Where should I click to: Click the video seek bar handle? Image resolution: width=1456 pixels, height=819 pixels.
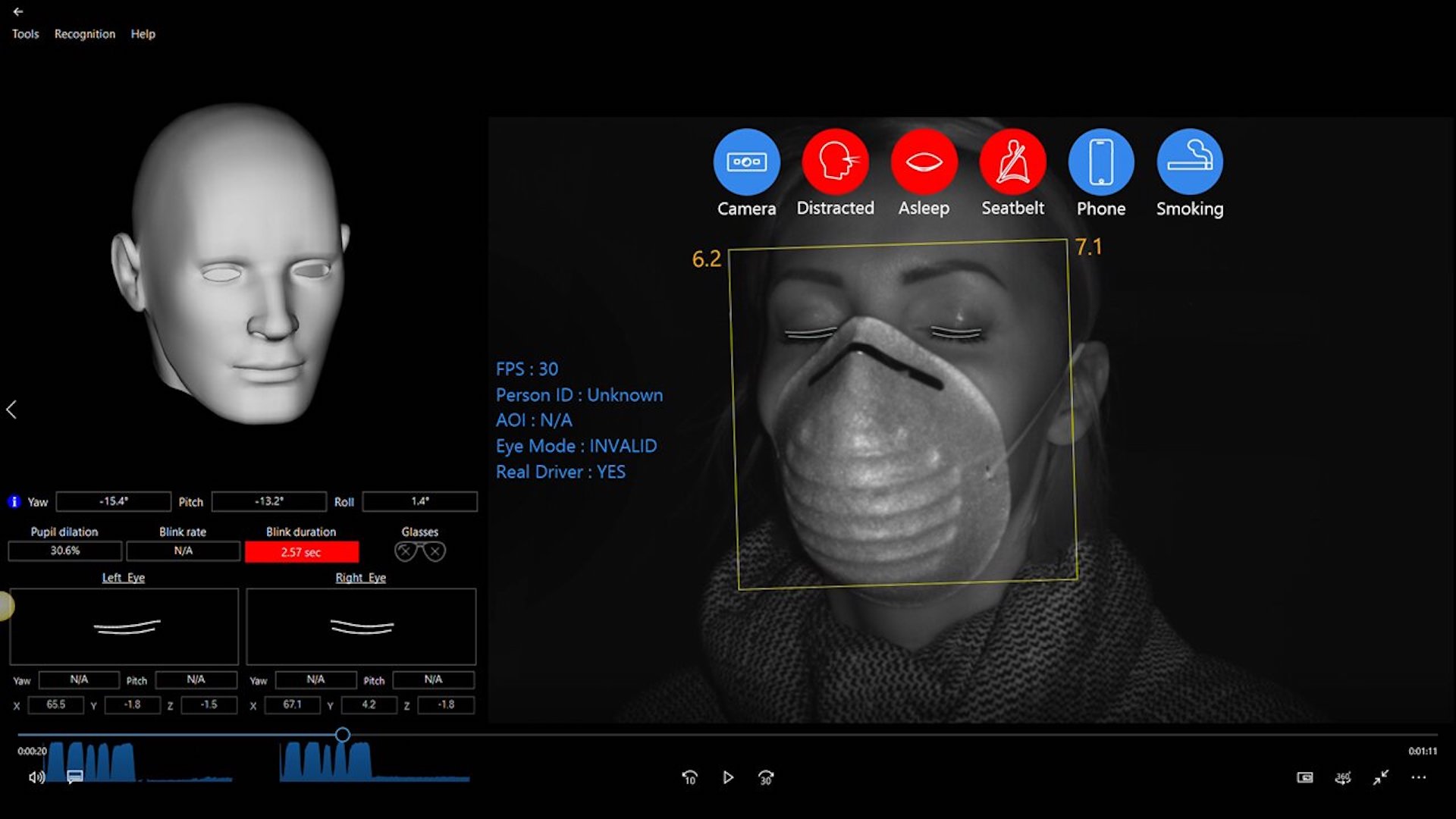[343, 734]
